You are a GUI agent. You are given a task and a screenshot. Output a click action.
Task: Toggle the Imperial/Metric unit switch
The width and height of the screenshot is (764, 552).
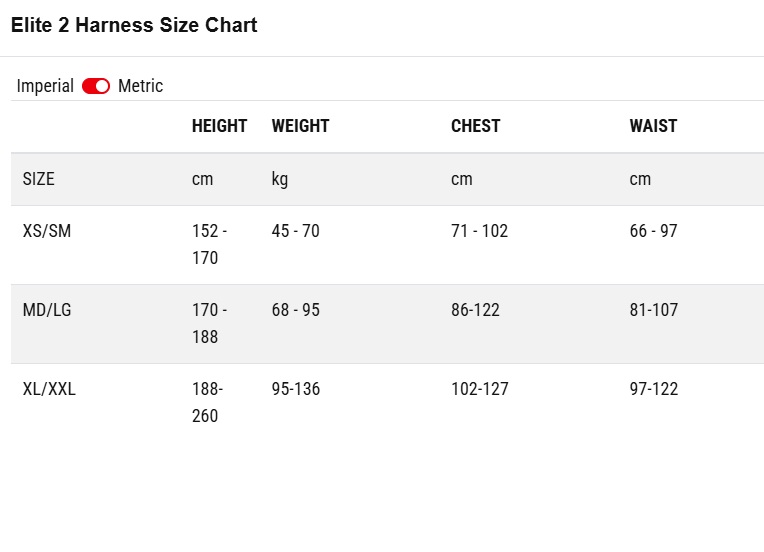click(96, 86)
